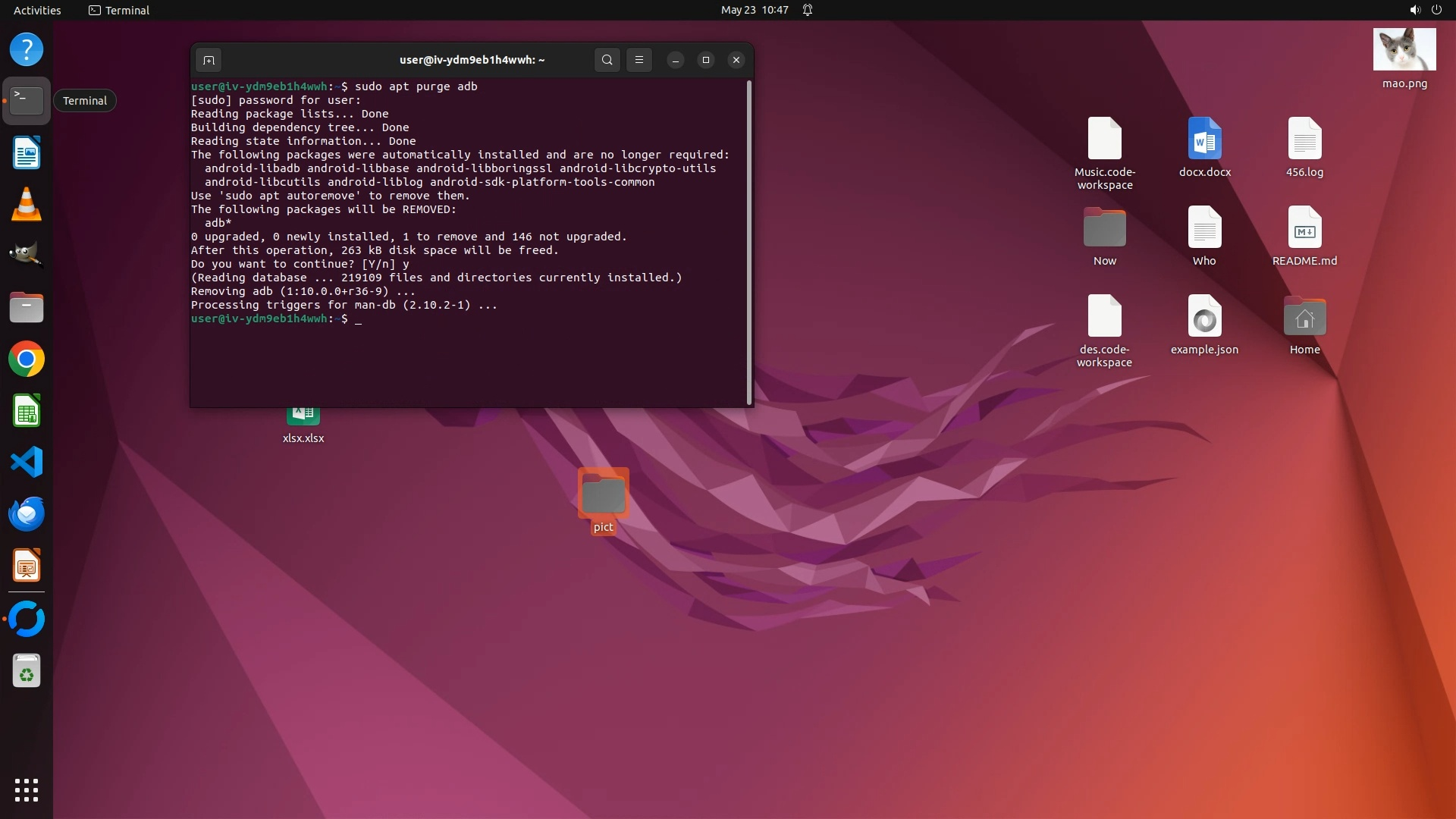1456x819 pixels.
Task: Click the terminal vertical scrollbar
Action: (749, 243)
